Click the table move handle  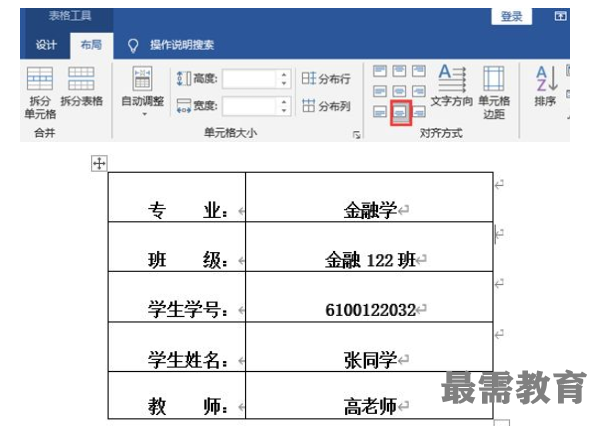pos(99,163)
